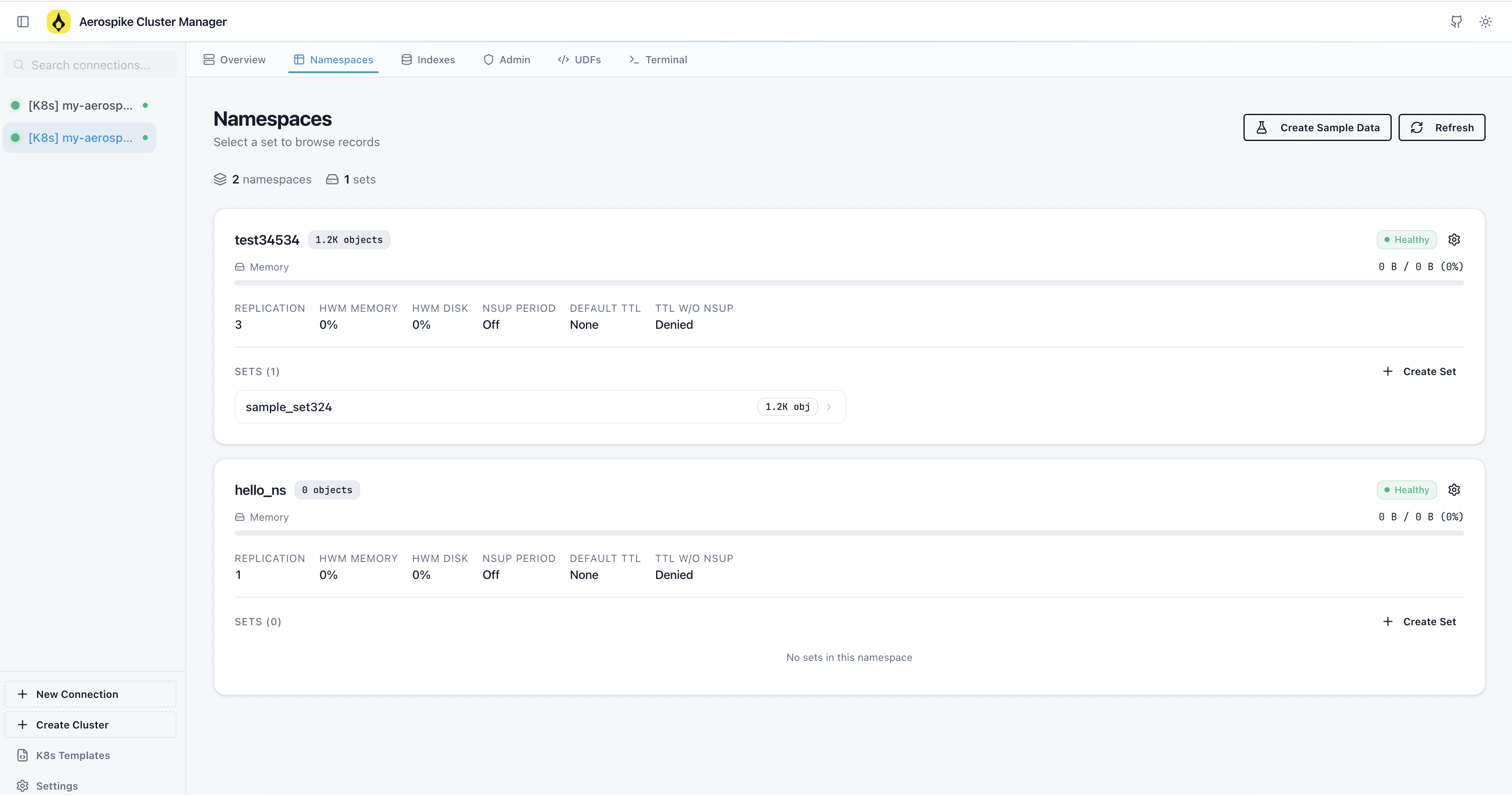Create Set in hello_ns namespace
1512x796 pixels.
pyautogui.click(x=1419, y=622)
